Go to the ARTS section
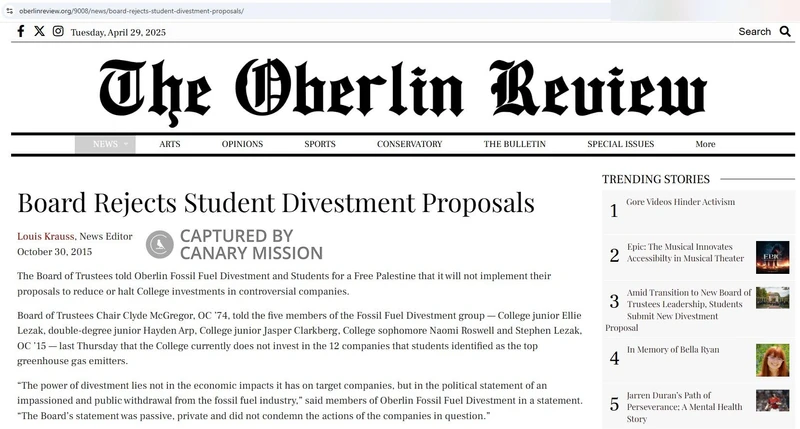Image resolution: width=800 pixels, height=429 pixels. tap(170, 144)
